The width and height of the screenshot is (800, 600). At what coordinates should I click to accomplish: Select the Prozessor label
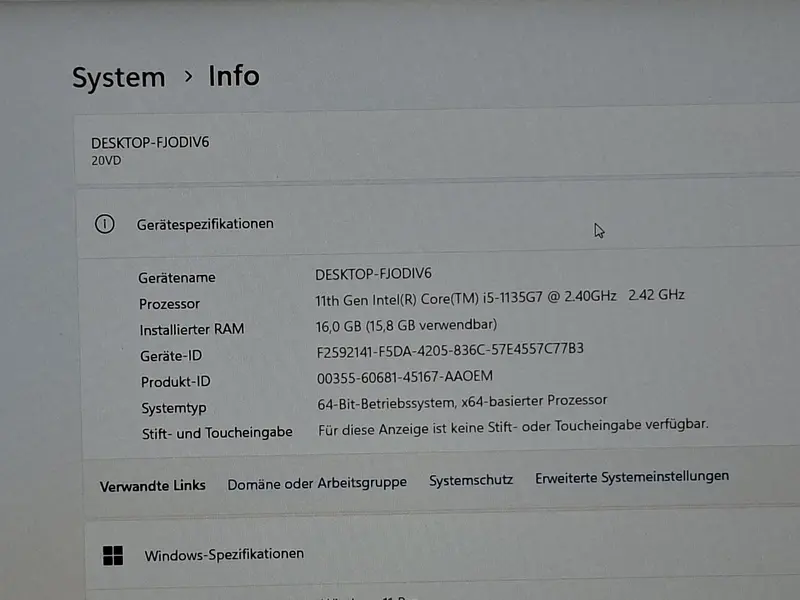click(x=169, y=304)
